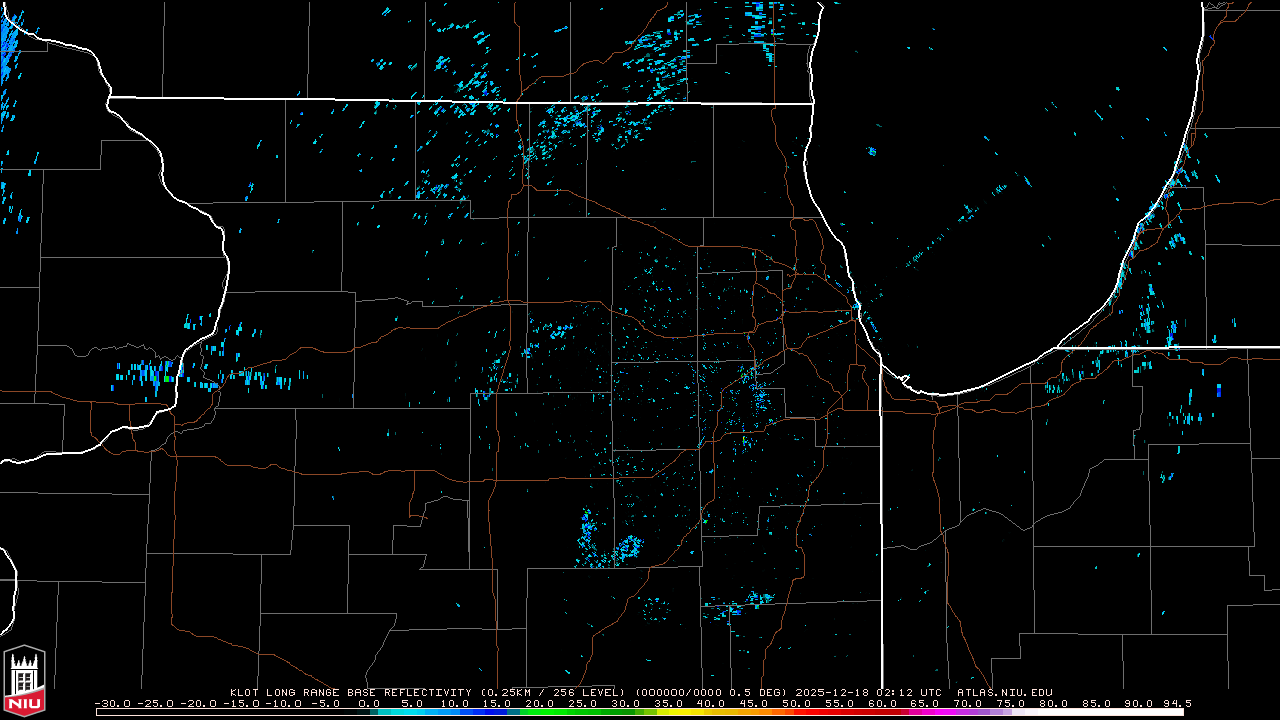Click the "0.5 DEG" elevation angle text
Viewport: 1280px width, 720px height.
click(x=759, y=692)
